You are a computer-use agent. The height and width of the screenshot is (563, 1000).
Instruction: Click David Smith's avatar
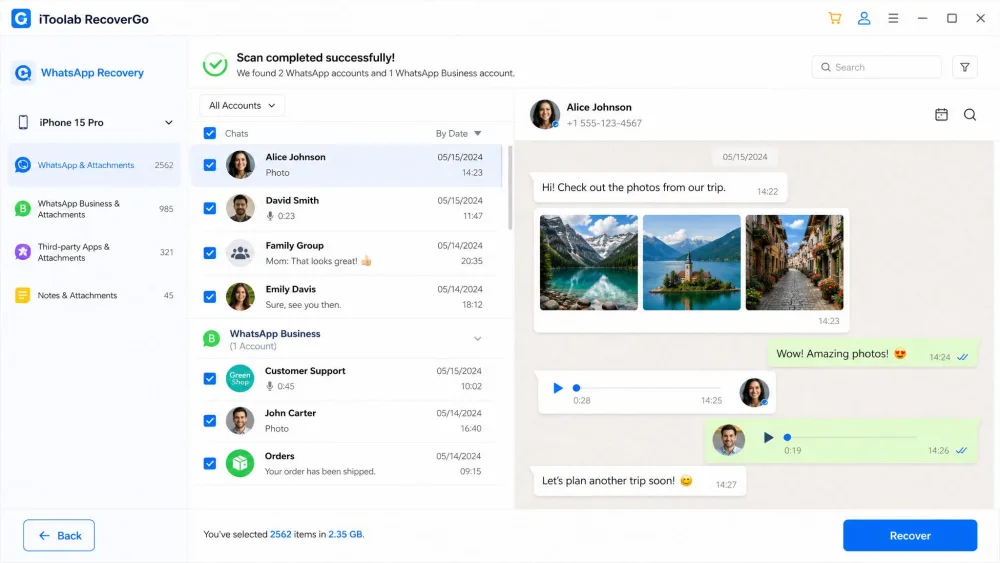coord(240,208)
